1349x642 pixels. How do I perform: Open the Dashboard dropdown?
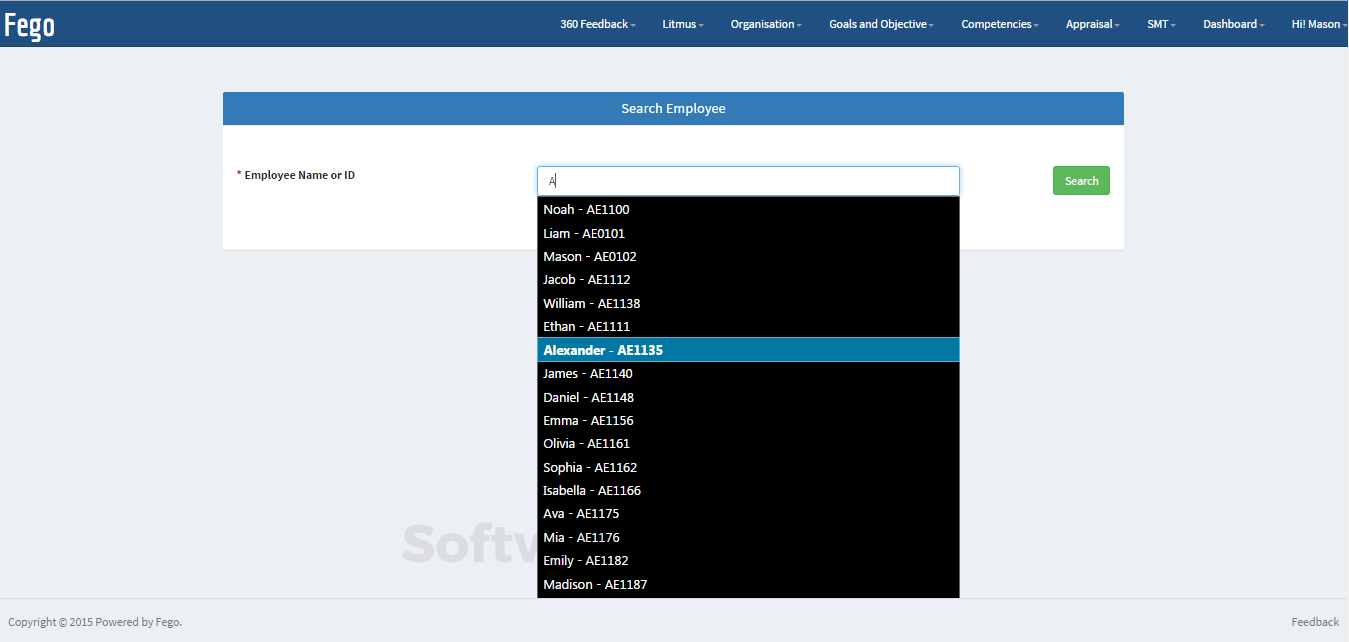(x=1233, y=24)
